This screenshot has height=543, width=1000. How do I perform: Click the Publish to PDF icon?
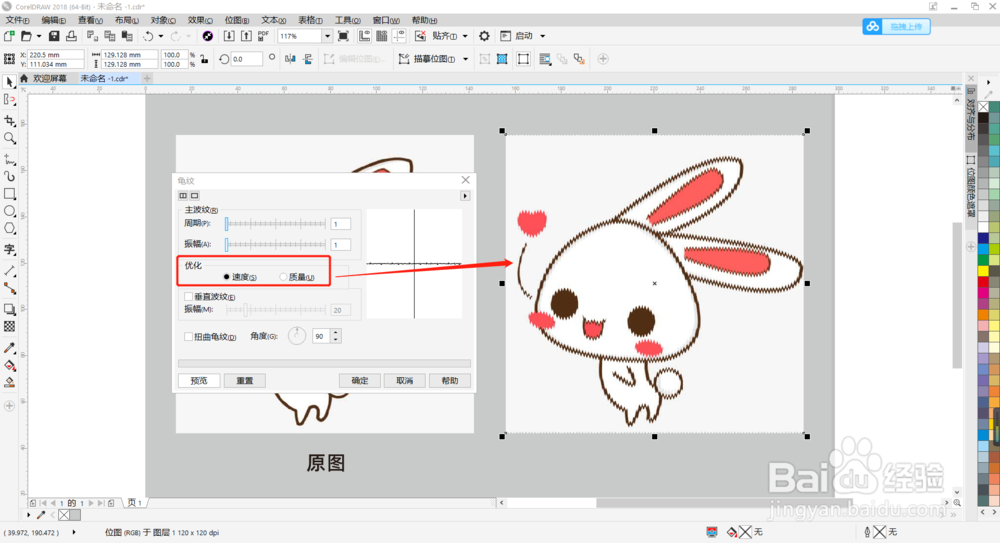pos(263,36)
